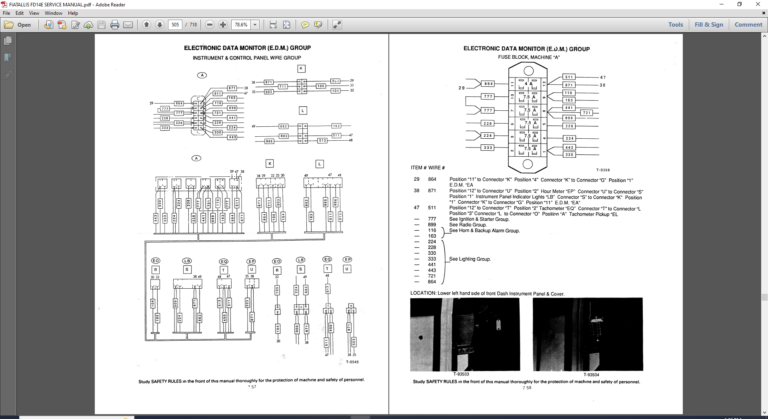Zoom in with the plus button
Viewport: 768px width, 419px height.
[223, 24]
